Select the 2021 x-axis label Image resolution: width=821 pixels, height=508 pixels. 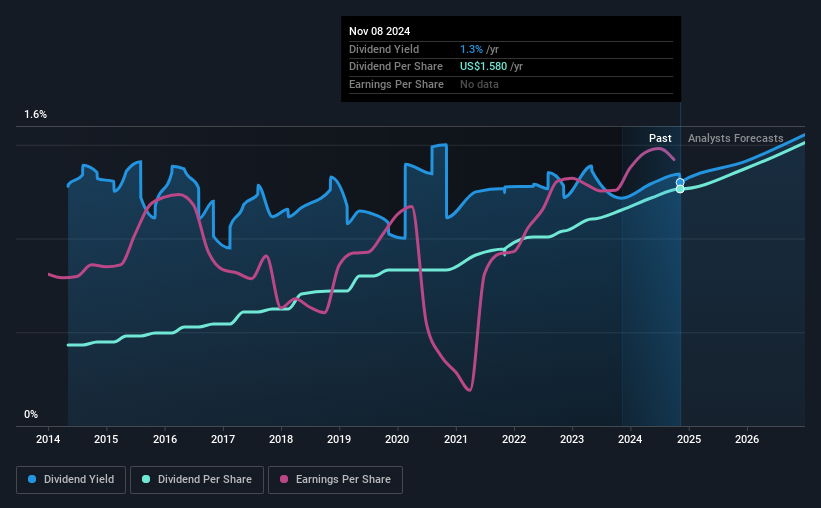456,439
